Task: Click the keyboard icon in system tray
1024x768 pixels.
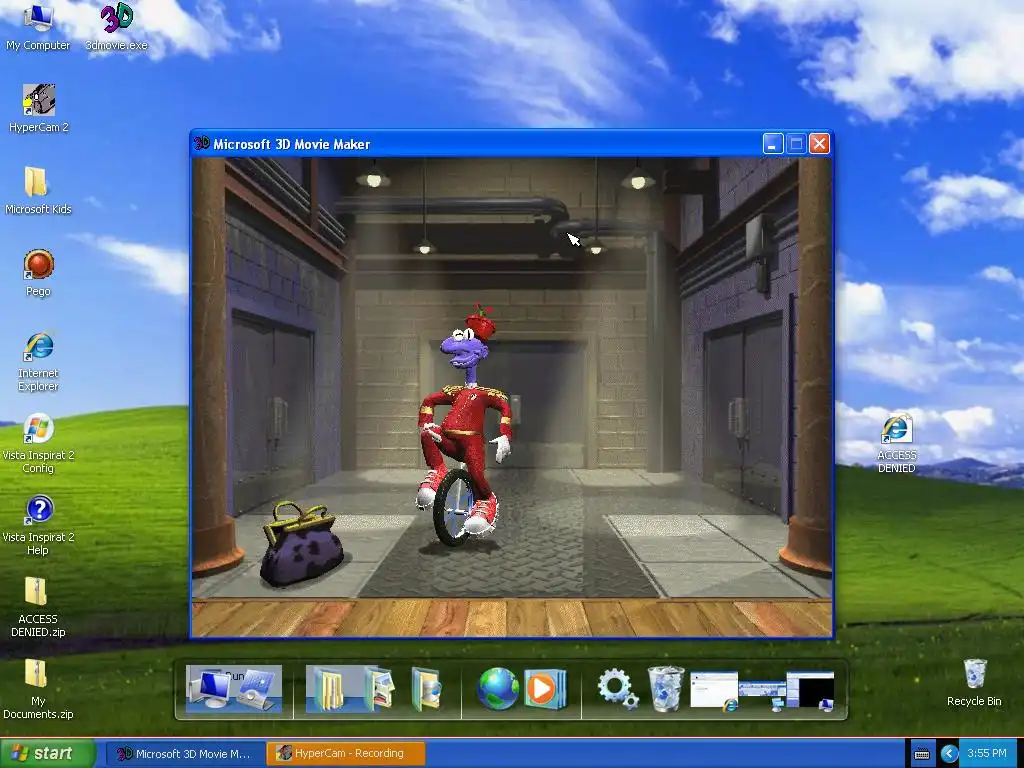Action: tap(921, 754)
